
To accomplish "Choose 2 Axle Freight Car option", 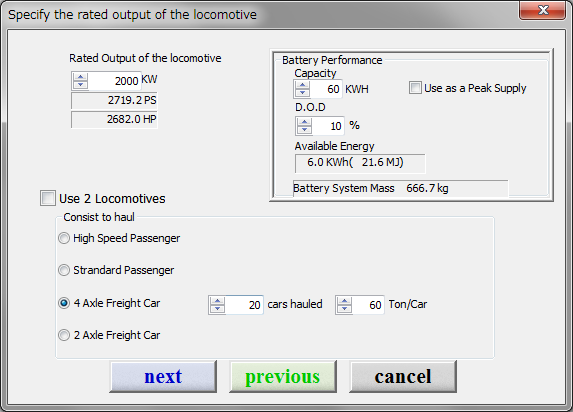I will pos(64,335).
